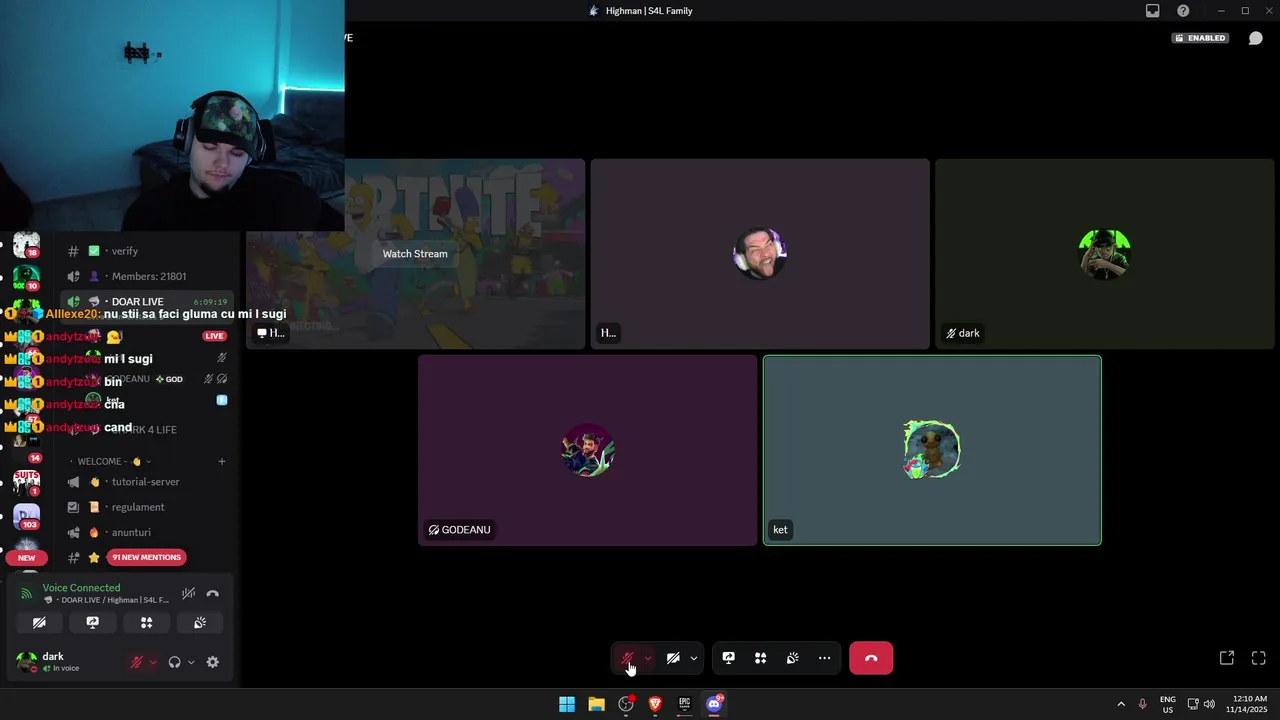The height and width of the screenshot is (720, 1280).
Task: Unmute mic in user panel
Action: point(137,662)
